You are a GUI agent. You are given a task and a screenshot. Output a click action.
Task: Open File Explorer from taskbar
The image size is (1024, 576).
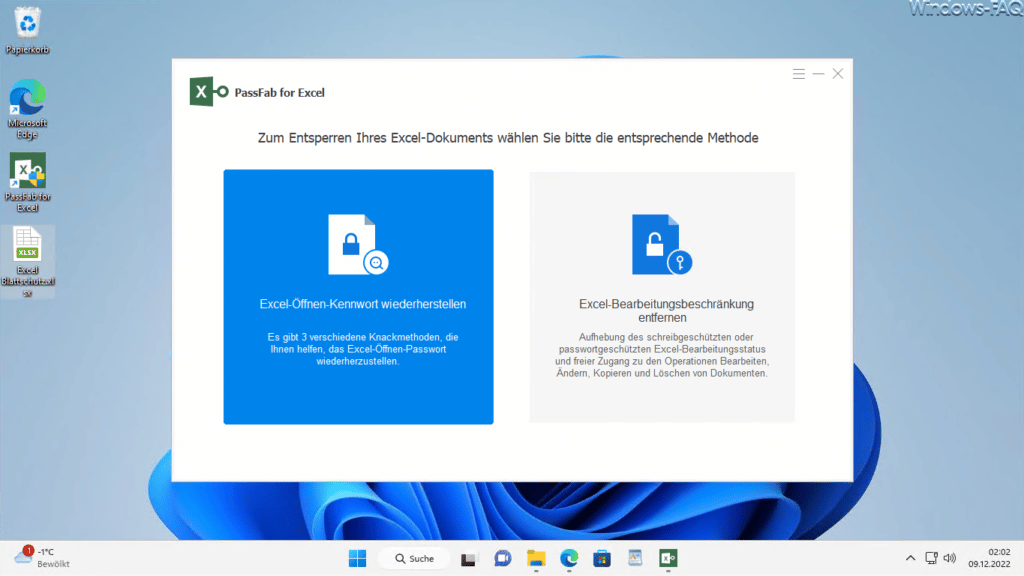click(536, 558)
